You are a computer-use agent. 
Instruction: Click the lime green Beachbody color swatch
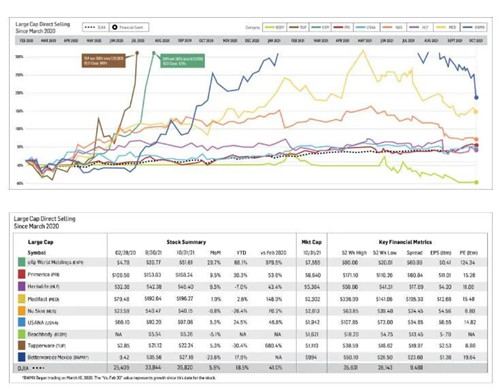click(22, 334)
